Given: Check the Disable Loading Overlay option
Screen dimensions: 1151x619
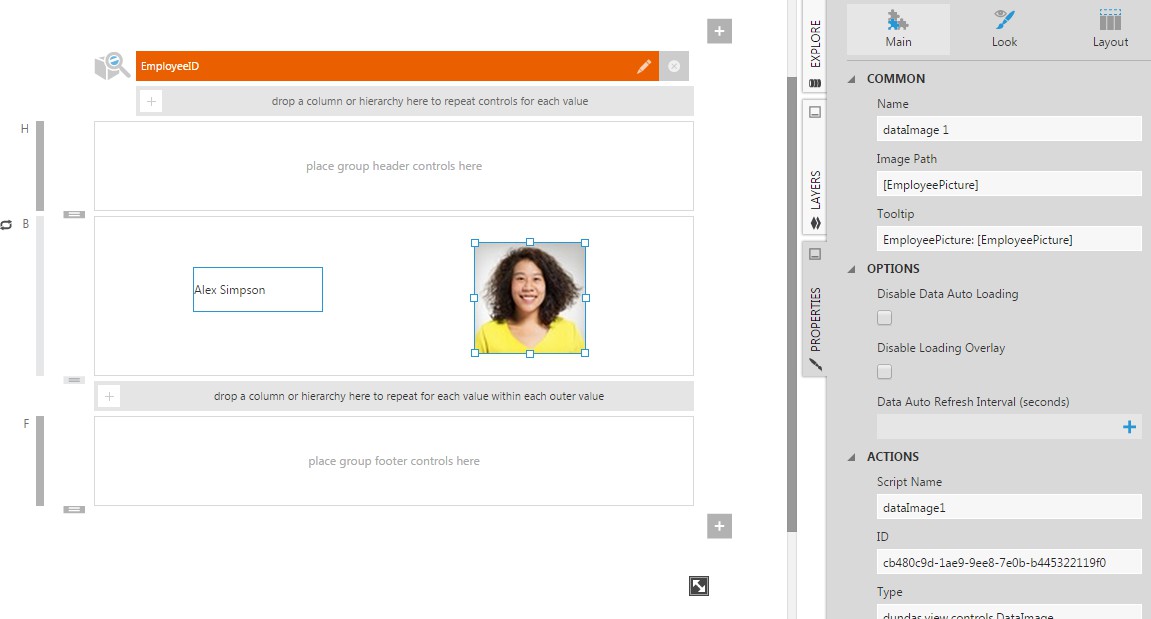Looking at the screenshot, I should pos(884,371).
